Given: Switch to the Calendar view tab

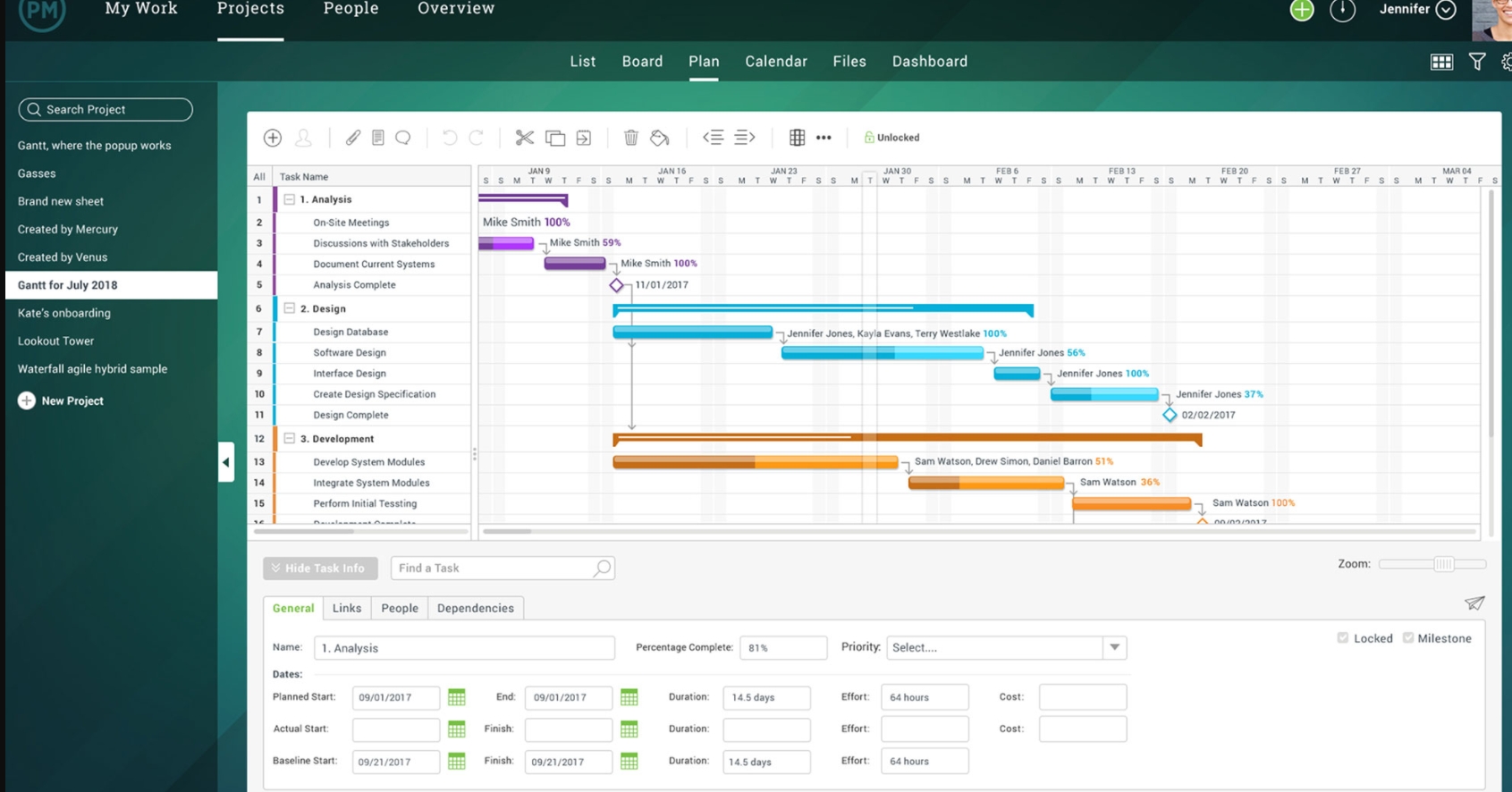Looking at the screenshot, I should 776,62.
